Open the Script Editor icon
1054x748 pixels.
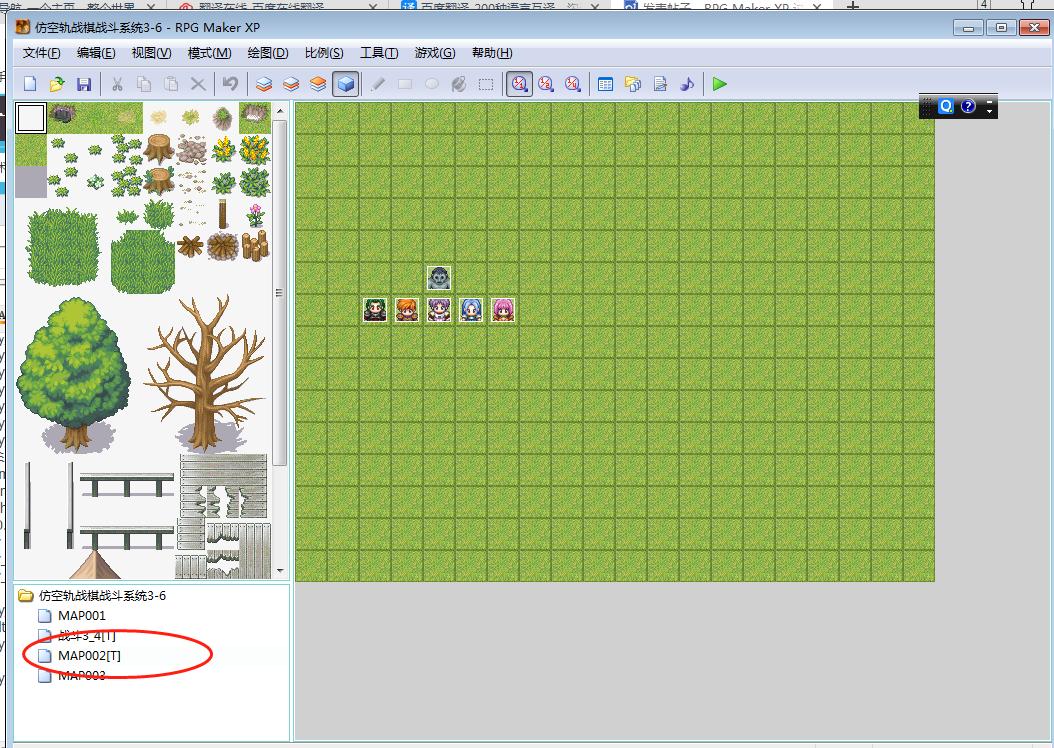(x=660, y=84)
